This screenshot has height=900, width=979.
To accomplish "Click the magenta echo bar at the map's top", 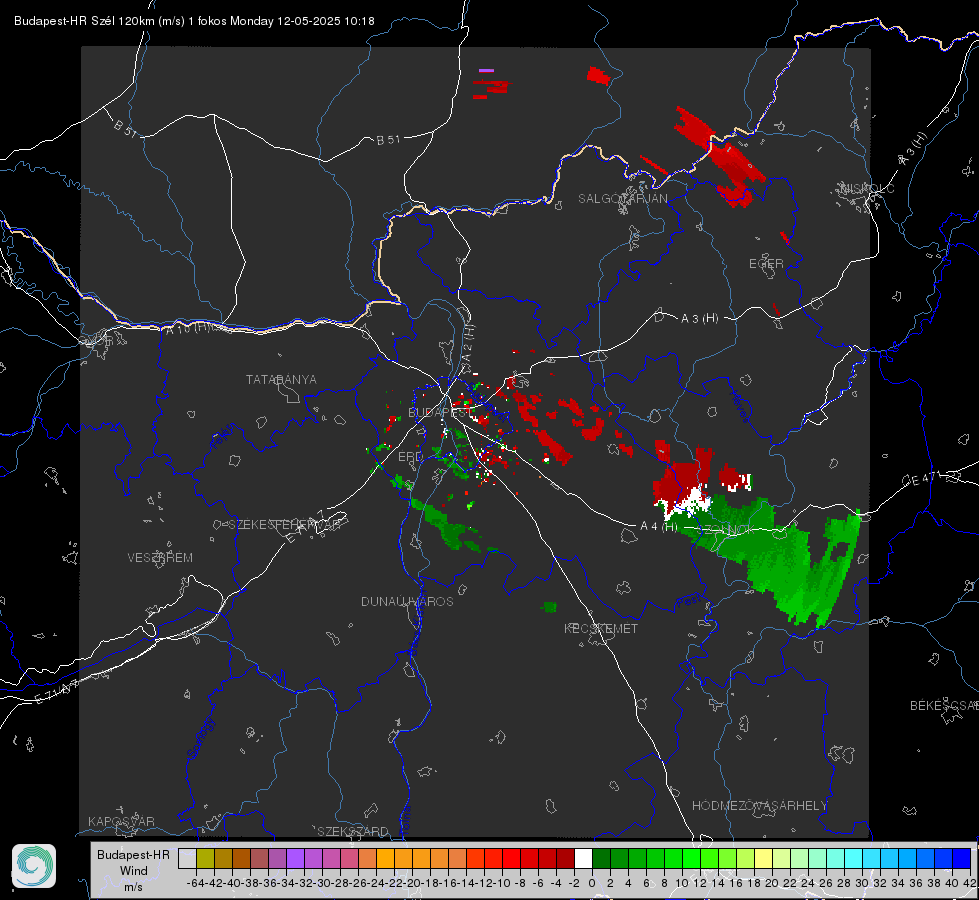I will coord(486,71).
